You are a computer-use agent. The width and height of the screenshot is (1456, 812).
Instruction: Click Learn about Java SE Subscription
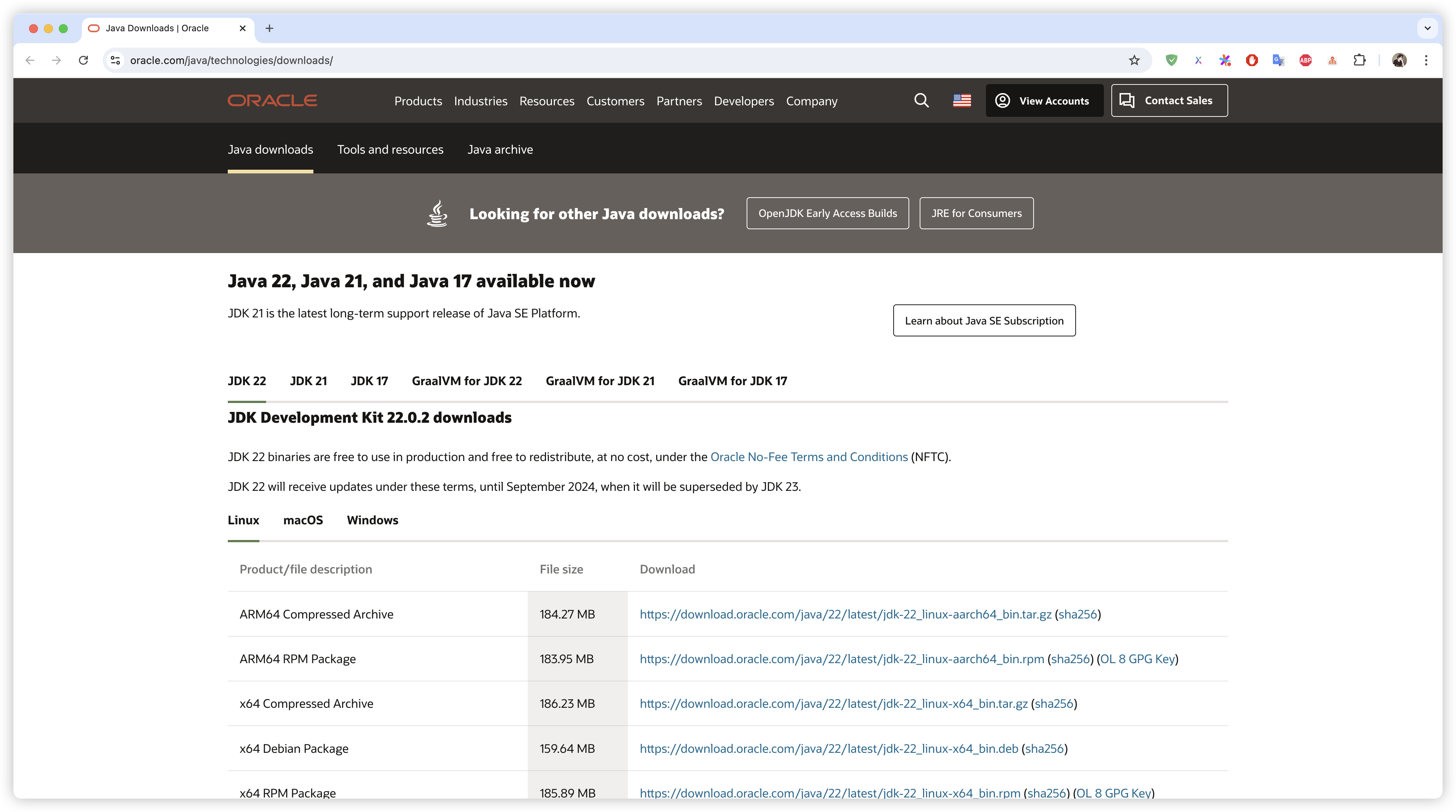[983, 321]
